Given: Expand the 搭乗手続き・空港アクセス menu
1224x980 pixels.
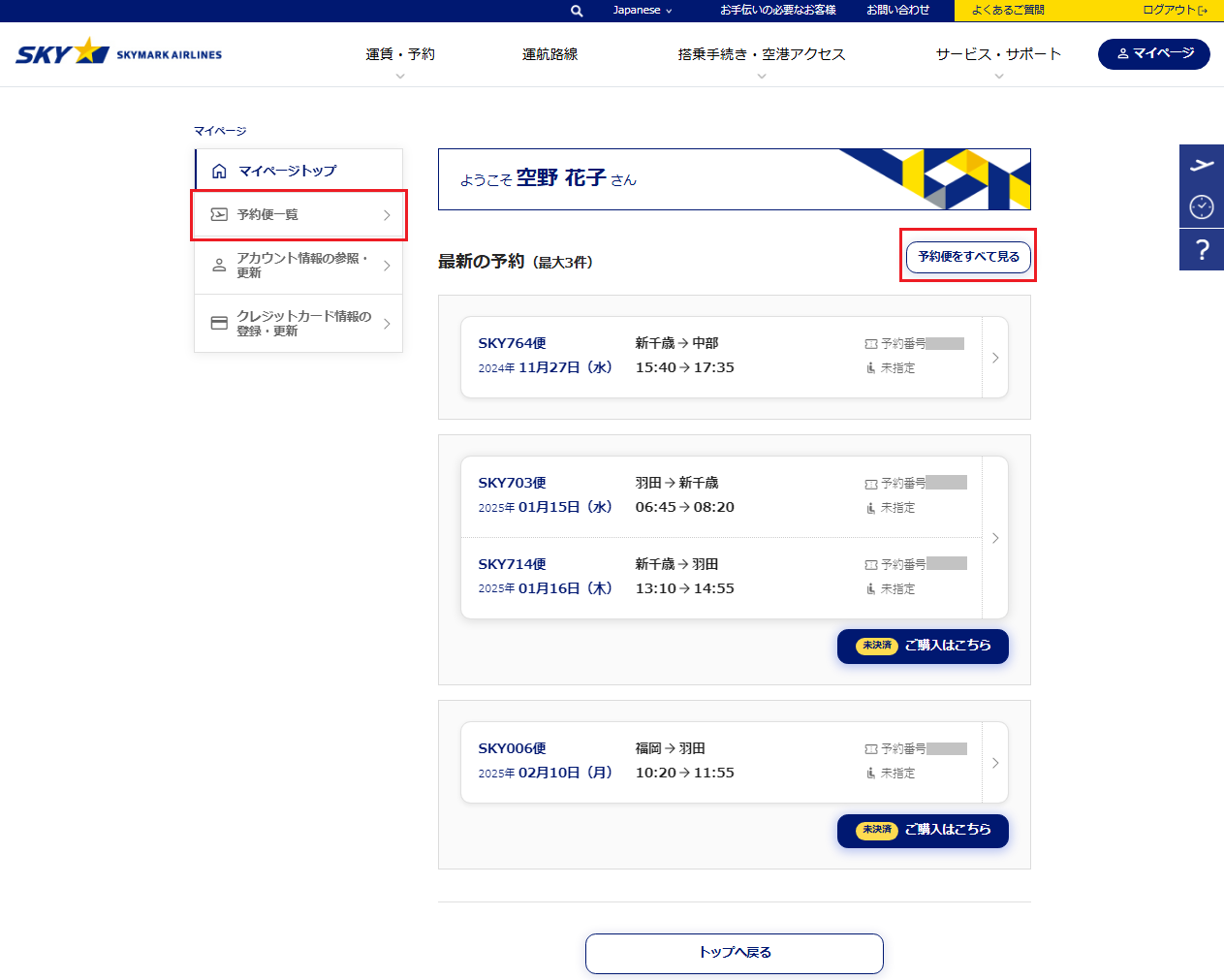Looking at the screenshot, I should 761,55.
